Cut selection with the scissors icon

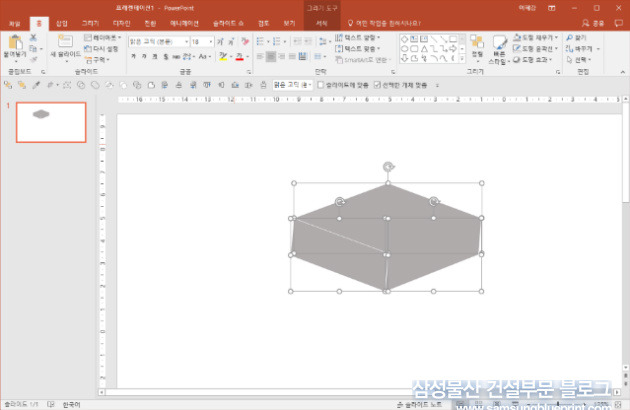pyautogui.click(x=33, y=38)
